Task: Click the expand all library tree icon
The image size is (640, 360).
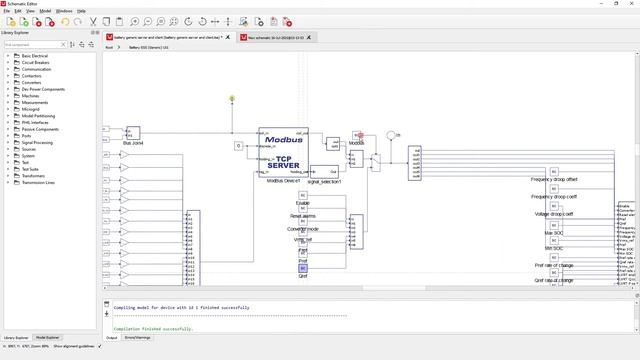Action: point(82,44)
